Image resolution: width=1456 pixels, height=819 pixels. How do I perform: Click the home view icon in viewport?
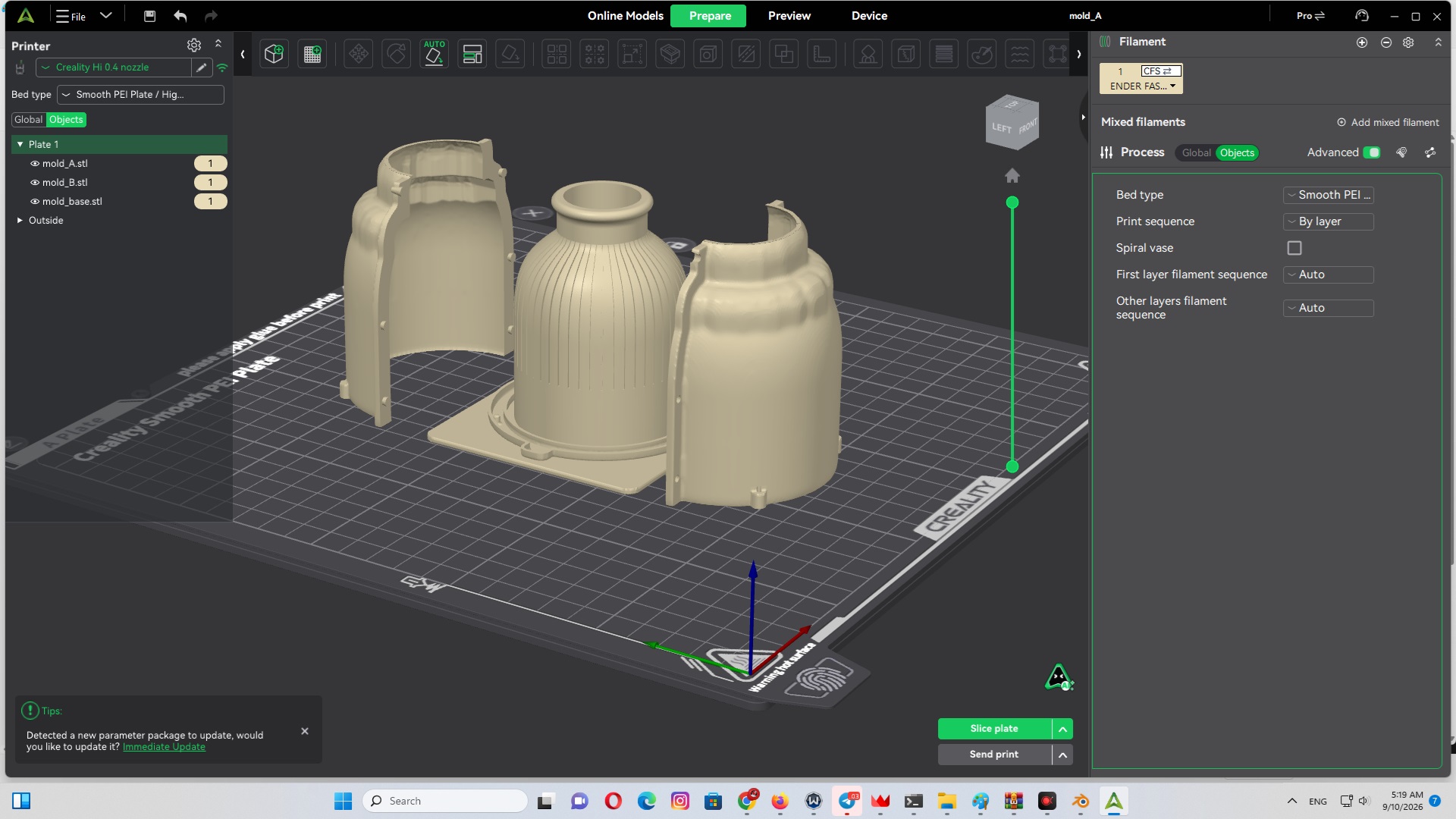click(x=1012, y=176)
